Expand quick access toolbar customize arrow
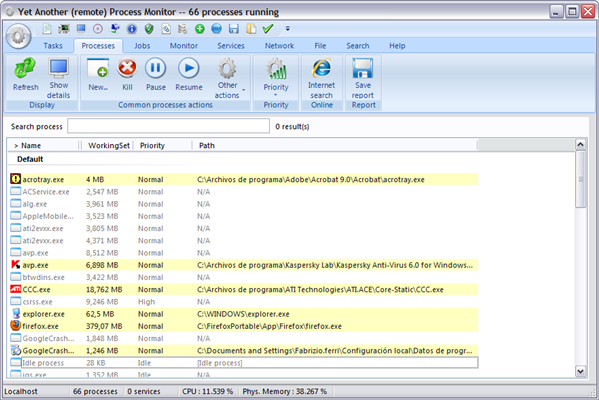The image size is (599, 400). (288, 29)
